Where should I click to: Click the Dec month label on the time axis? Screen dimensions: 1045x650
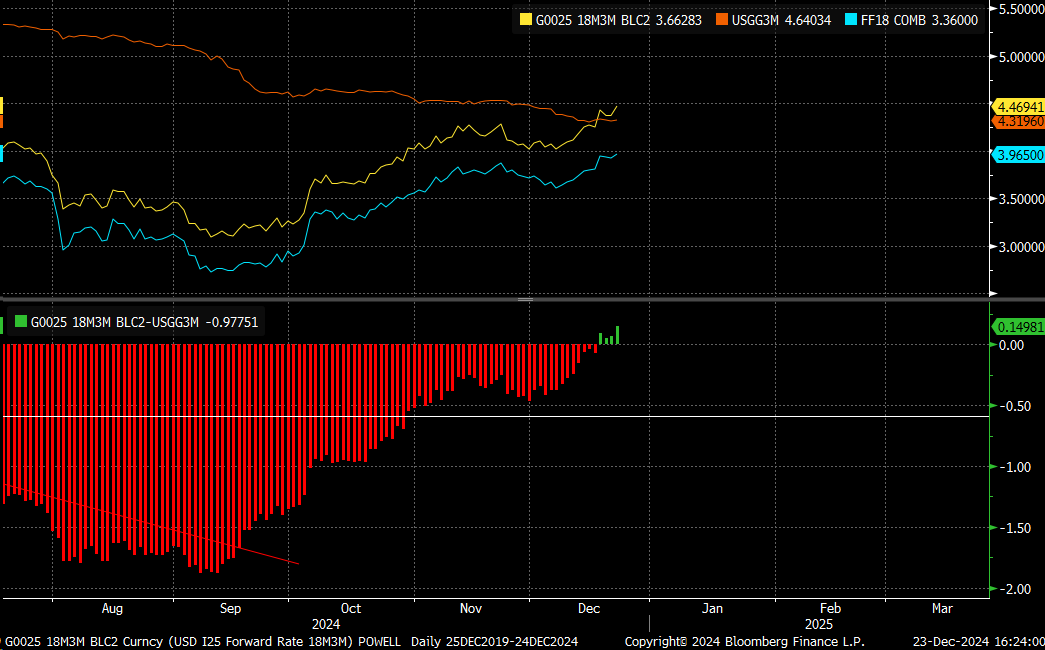(589, 609)
